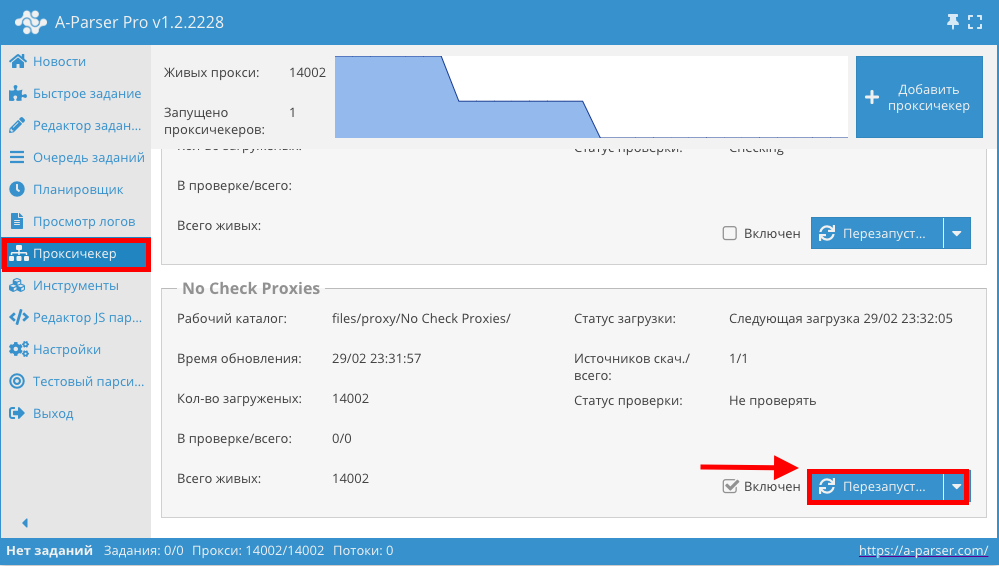The image size is (999, 566).
Task: Uncheck Включен for No Check Proxies
Action: coord(730,486)
